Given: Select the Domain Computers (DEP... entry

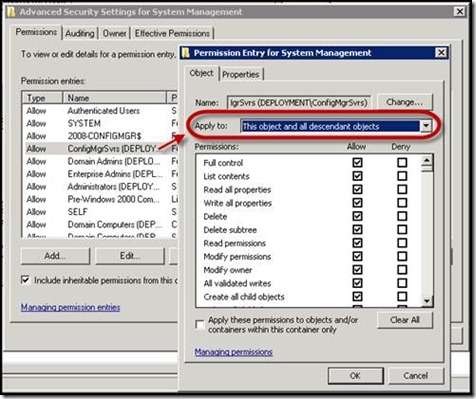Looking at the screenshot, I should (100, 225).
